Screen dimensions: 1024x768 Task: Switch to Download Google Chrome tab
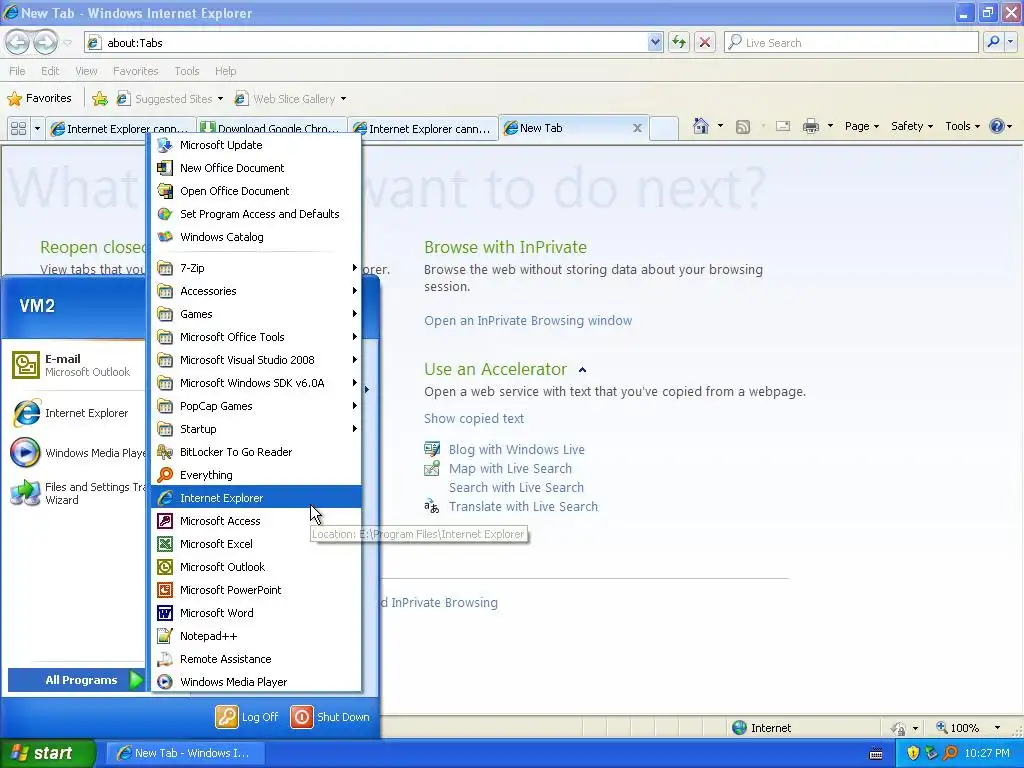click(x=272, y=128)
